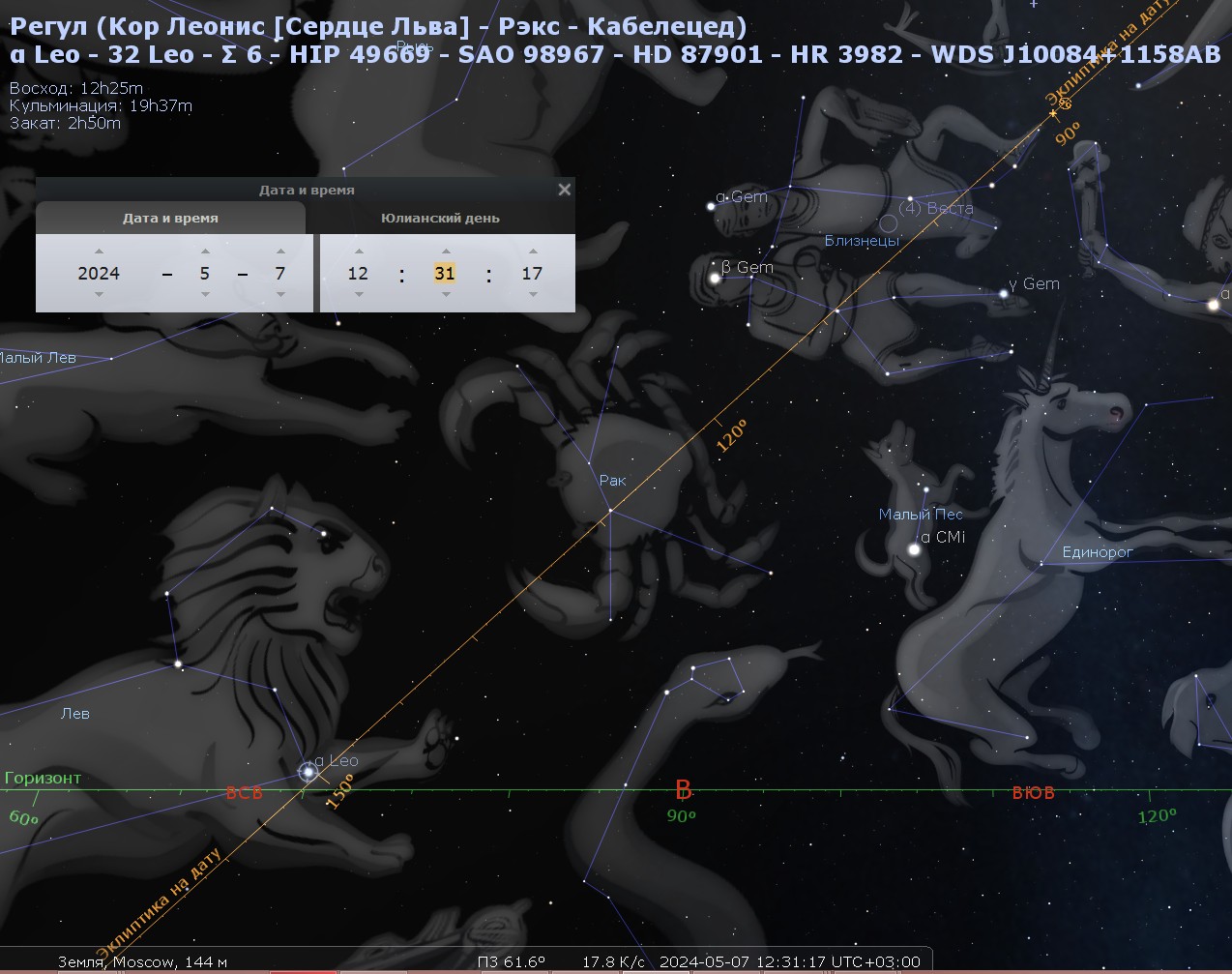This screenshot has height=974, width=1232.
Task: Decrease the month 5 with down arrow
Action: pyautogui.click(x=205, y=295)
